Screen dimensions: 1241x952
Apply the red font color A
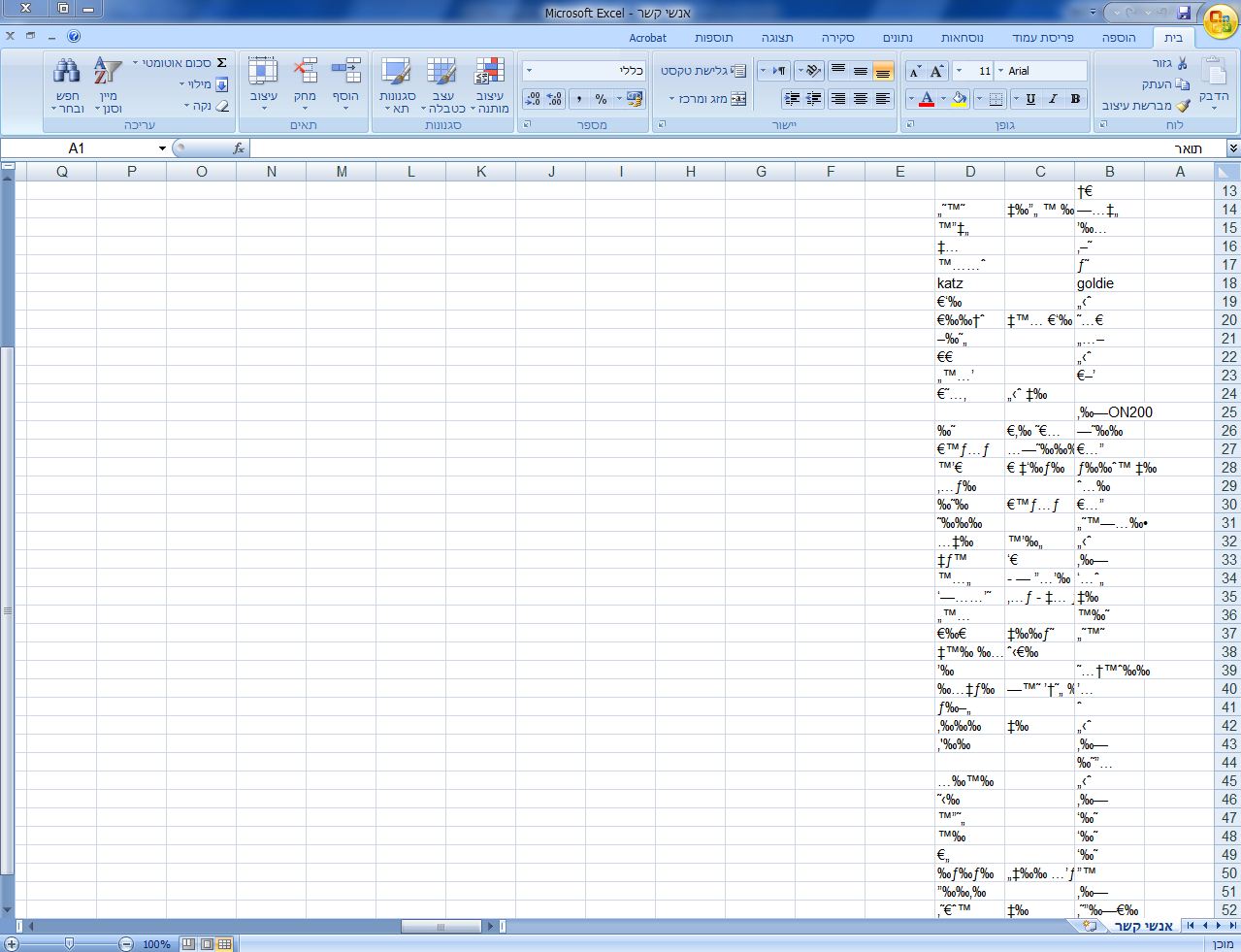pos(926,99)
